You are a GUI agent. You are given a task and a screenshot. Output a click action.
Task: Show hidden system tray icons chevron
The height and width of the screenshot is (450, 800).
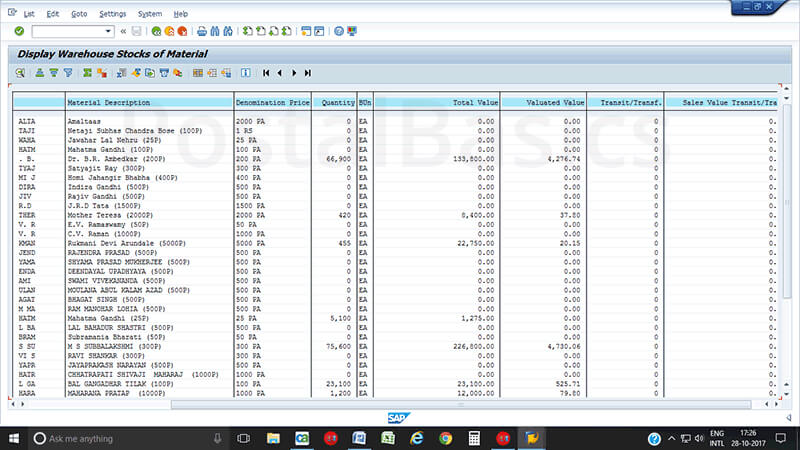pyautogui.click(x=672, y=438)
